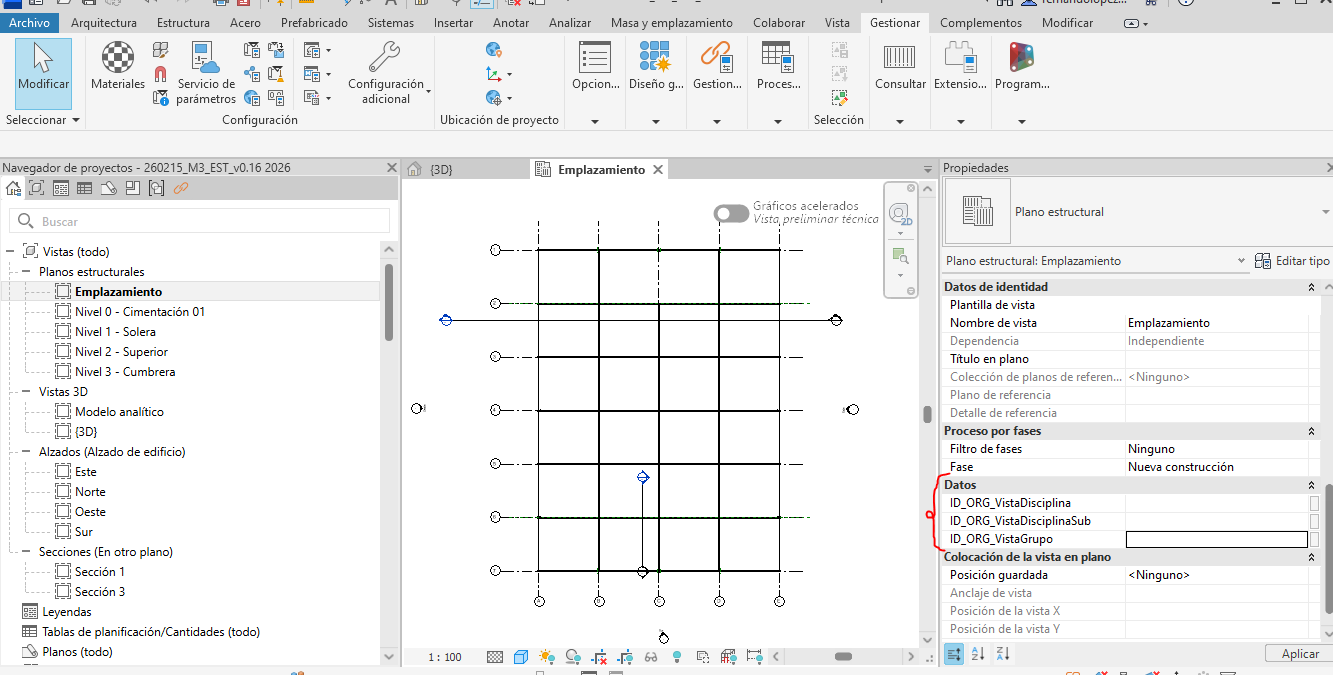This screenshot has width=1333, height=675.
Task: Open Servicio de parámetros
Action: coord(206,66)
